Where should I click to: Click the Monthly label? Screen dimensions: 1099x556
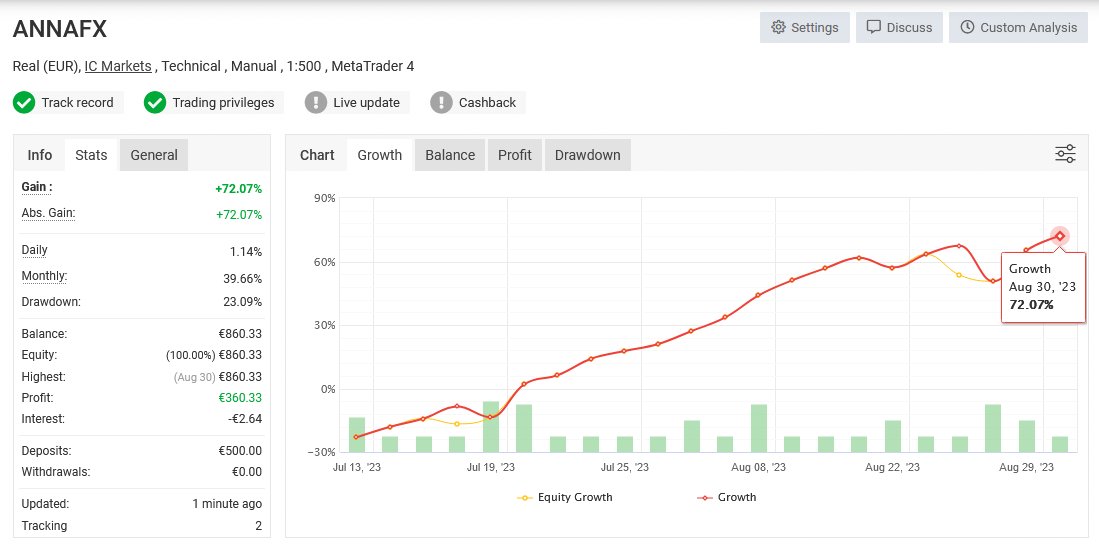(x=44, y=276)
